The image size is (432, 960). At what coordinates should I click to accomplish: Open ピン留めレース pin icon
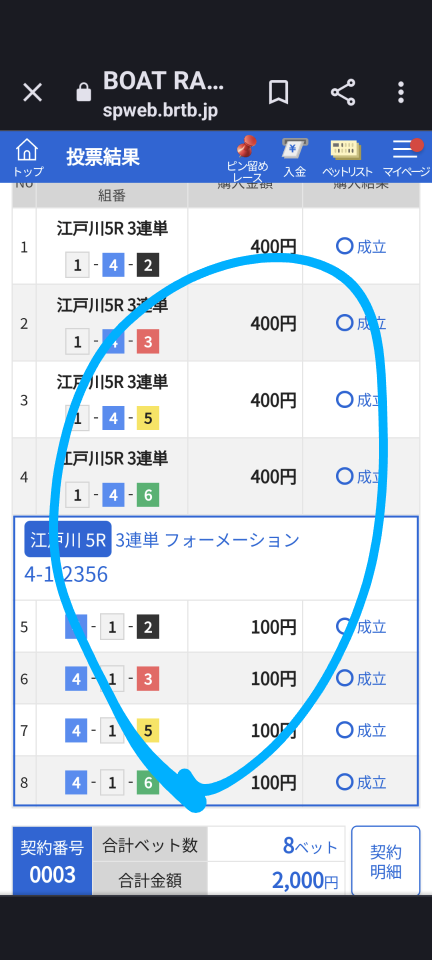click(247, 159)
